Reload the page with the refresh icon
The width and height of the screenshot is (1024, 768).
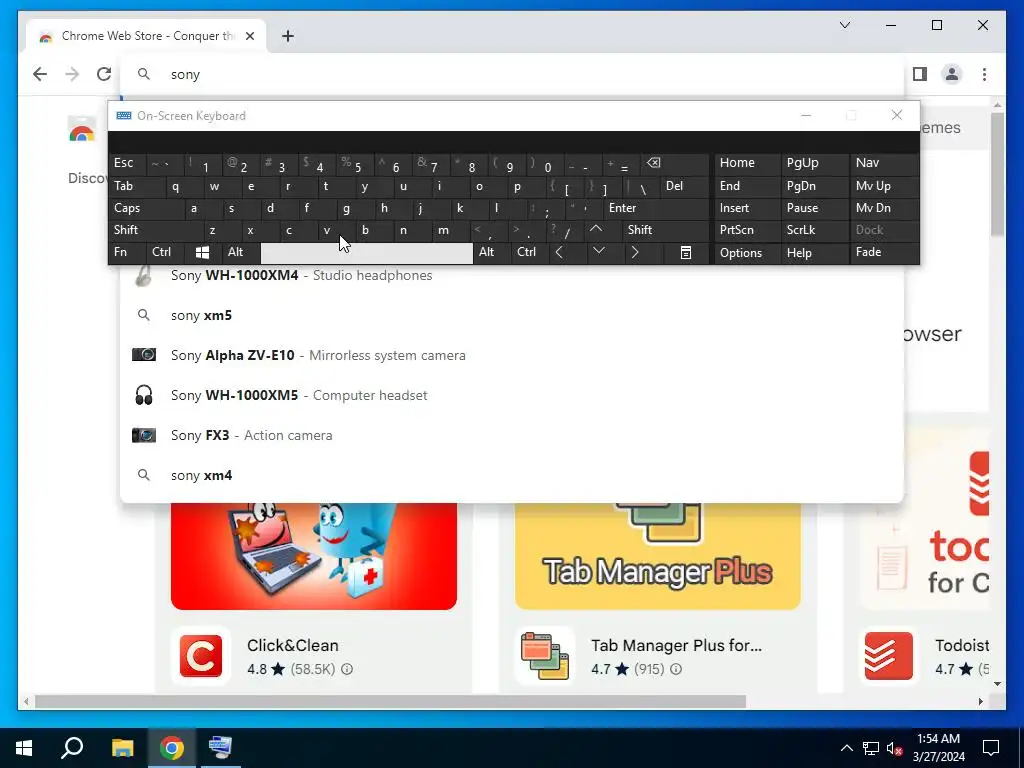pyautogui.click(x=104, y=74)
